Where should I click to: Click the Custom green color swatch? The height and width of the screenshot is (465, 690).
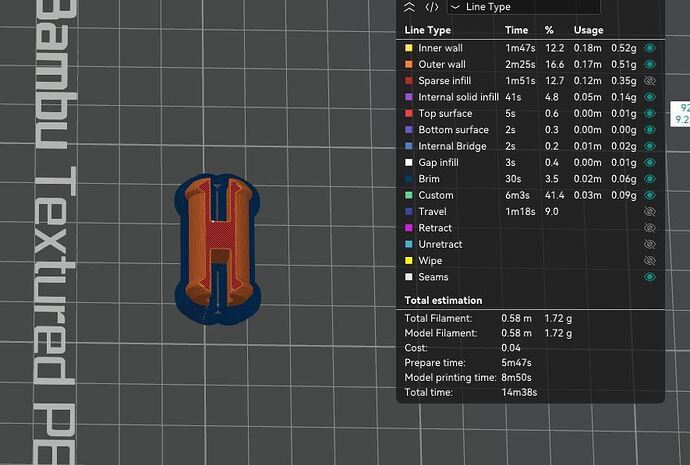tap(409, 195)
